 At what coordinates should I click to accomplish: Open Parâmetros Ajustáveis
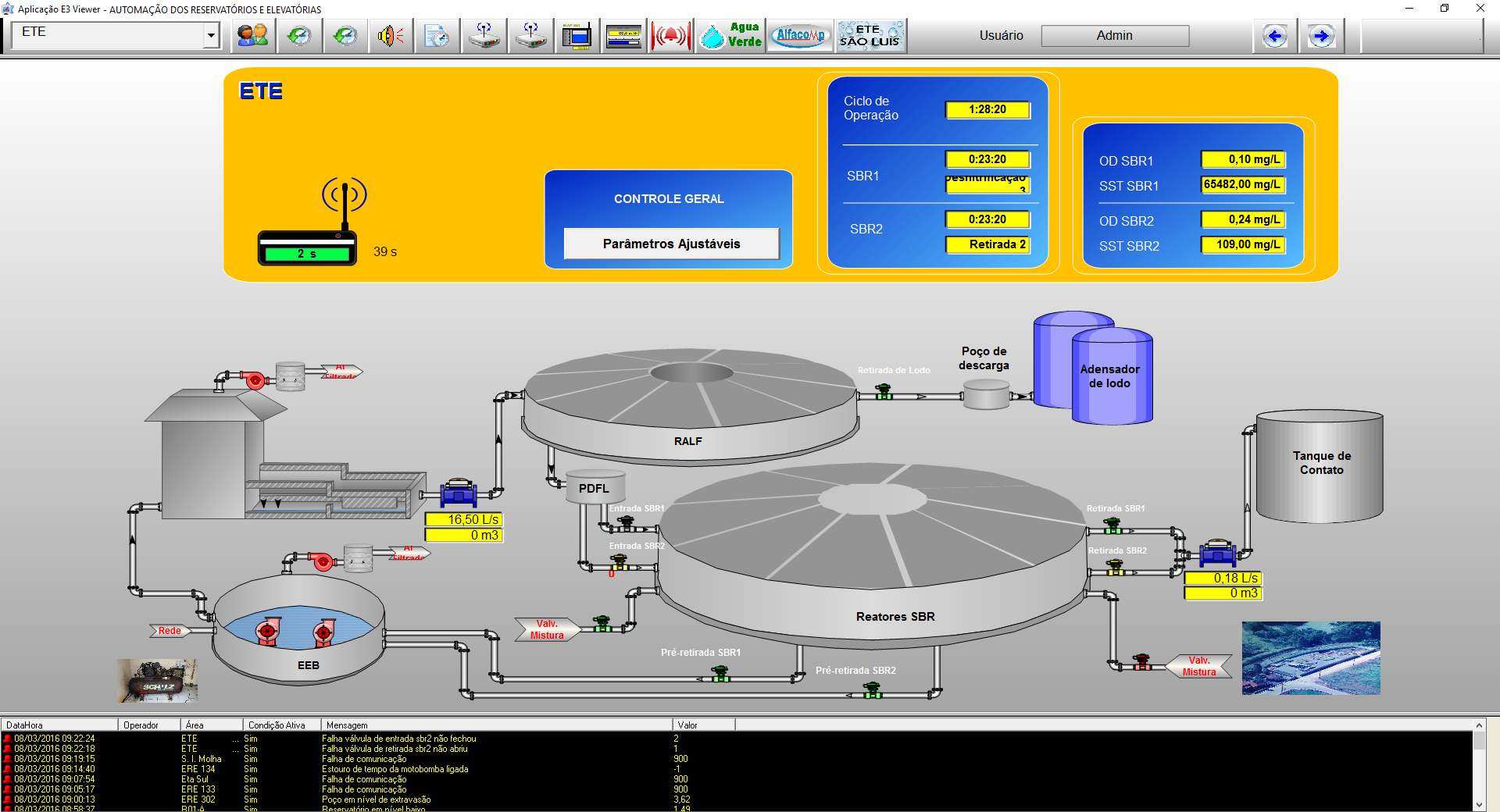(671, 244)
